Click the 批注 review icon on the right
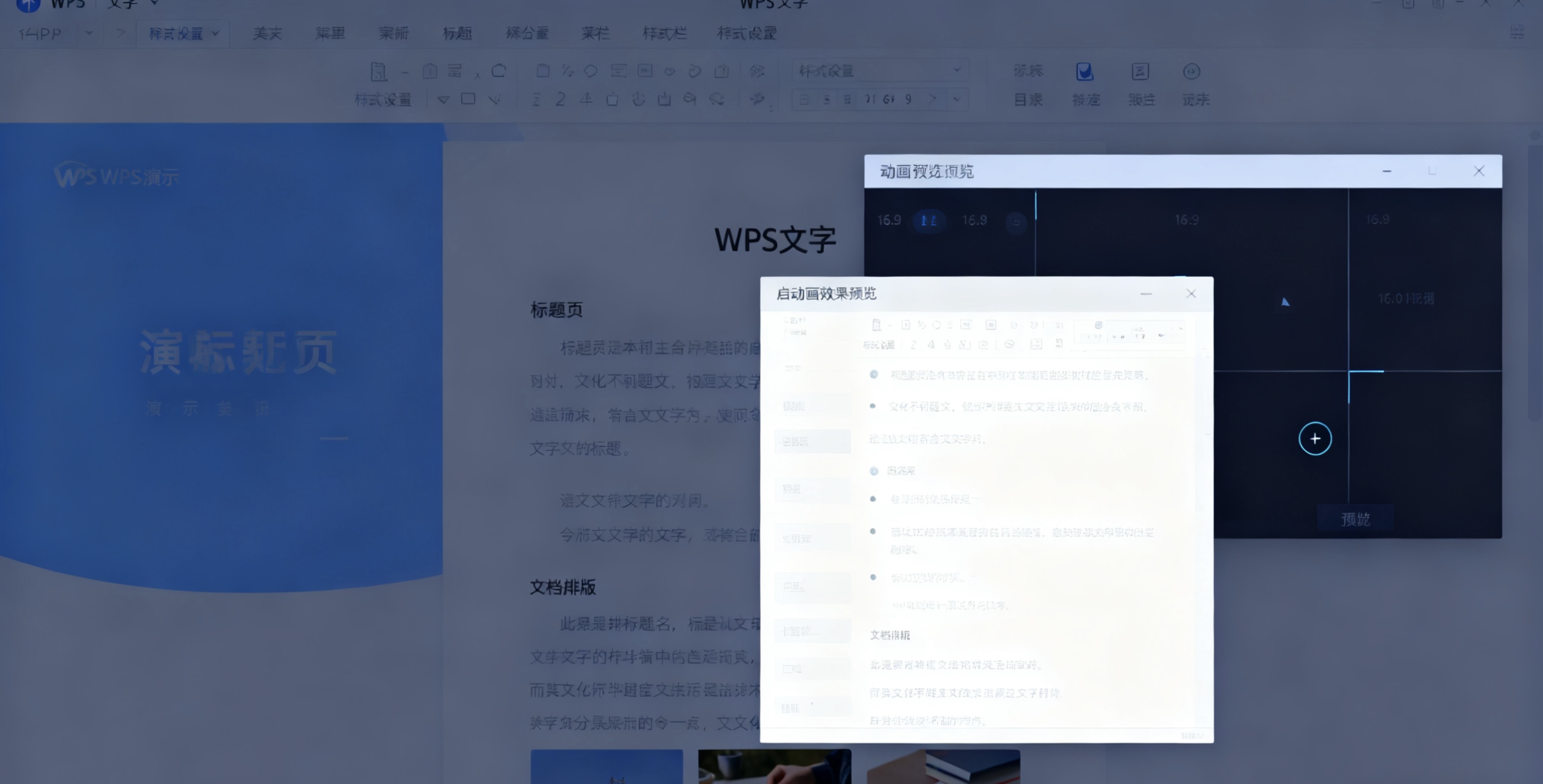Viewport: 1543px width, 784px height. (x=1141, y=73)
